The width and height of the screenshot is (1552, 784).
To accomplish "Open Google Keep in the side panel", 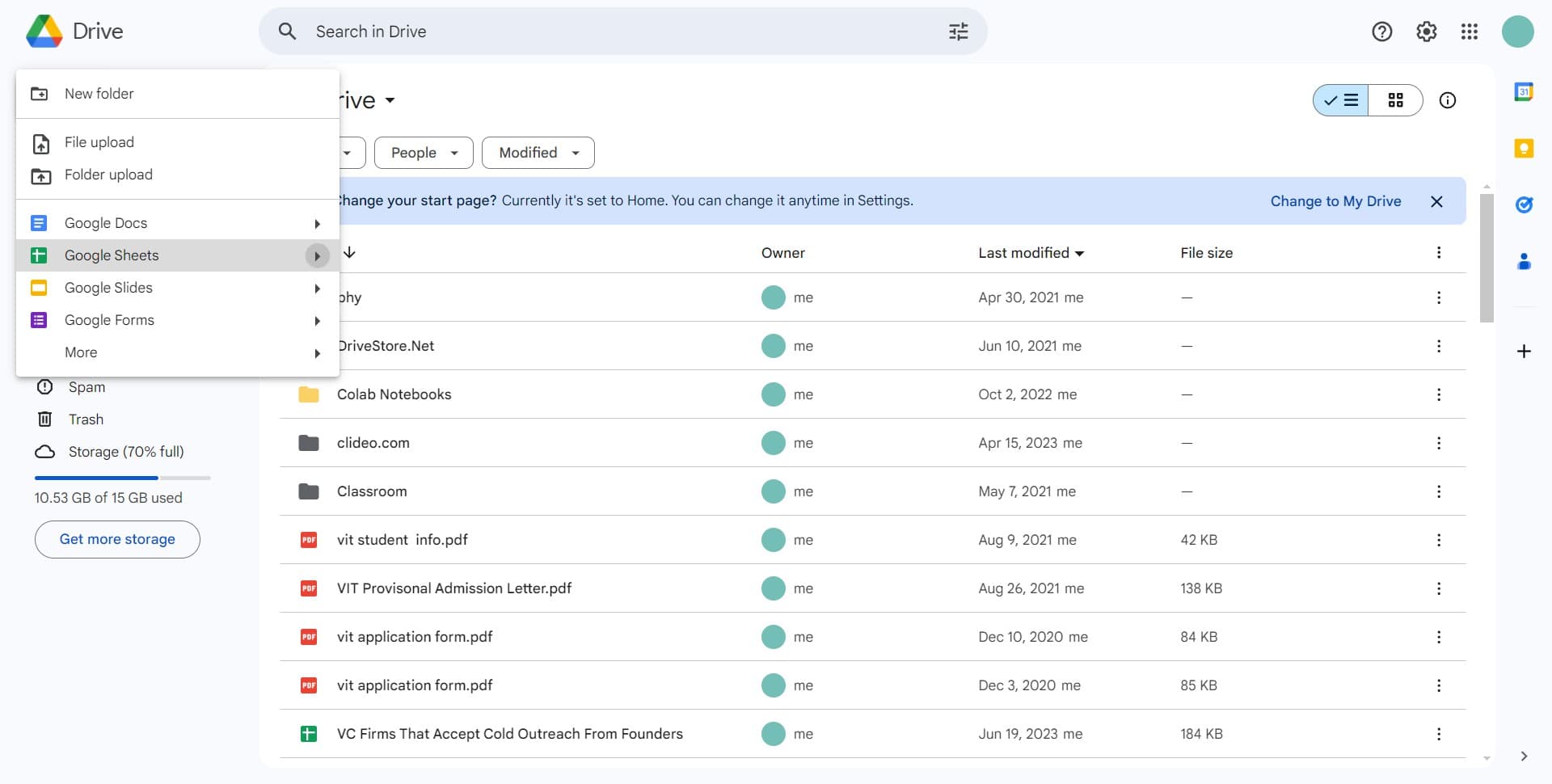I will pos(1525,148).
